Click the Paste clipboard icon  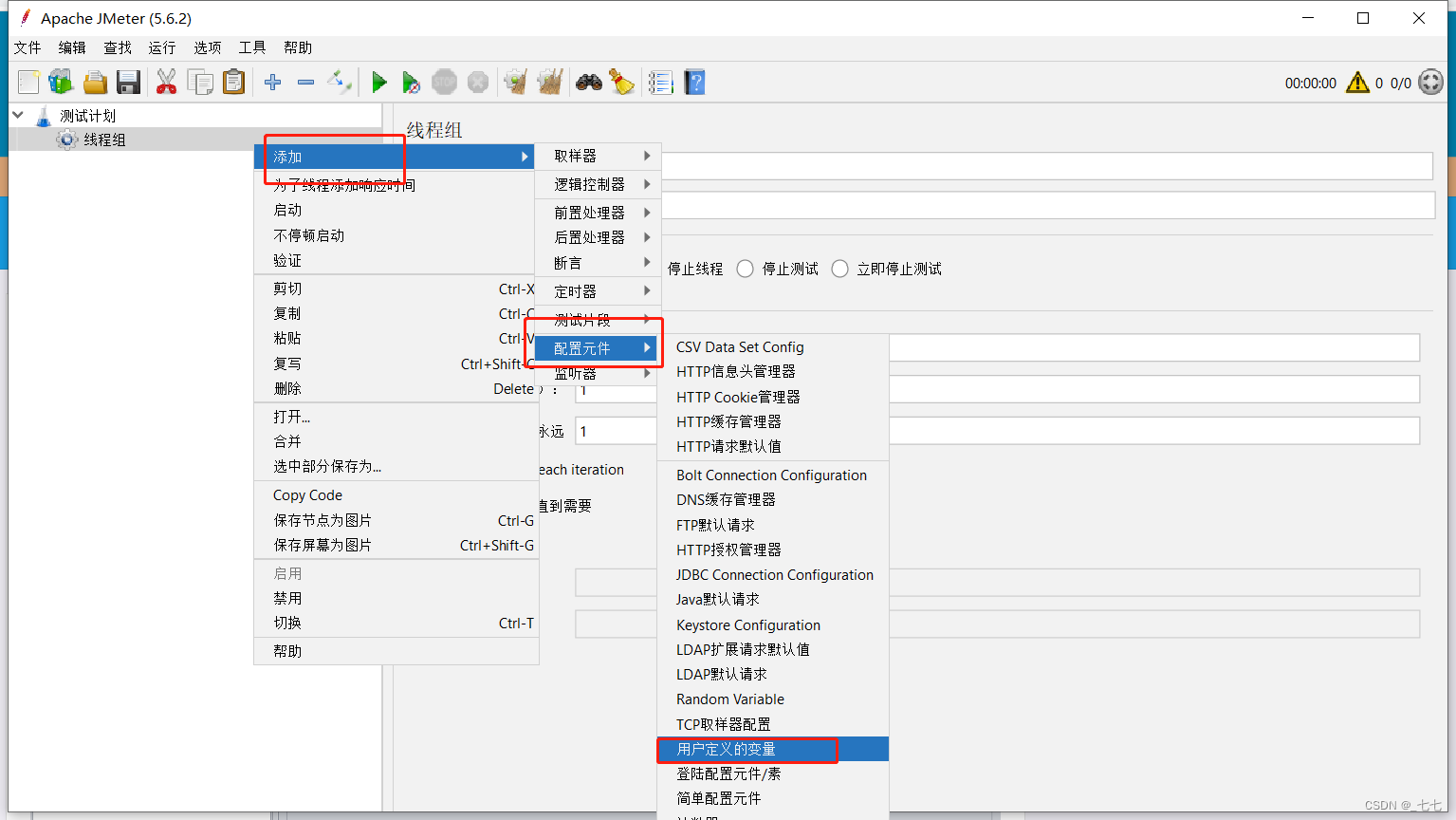click(233, 83)
